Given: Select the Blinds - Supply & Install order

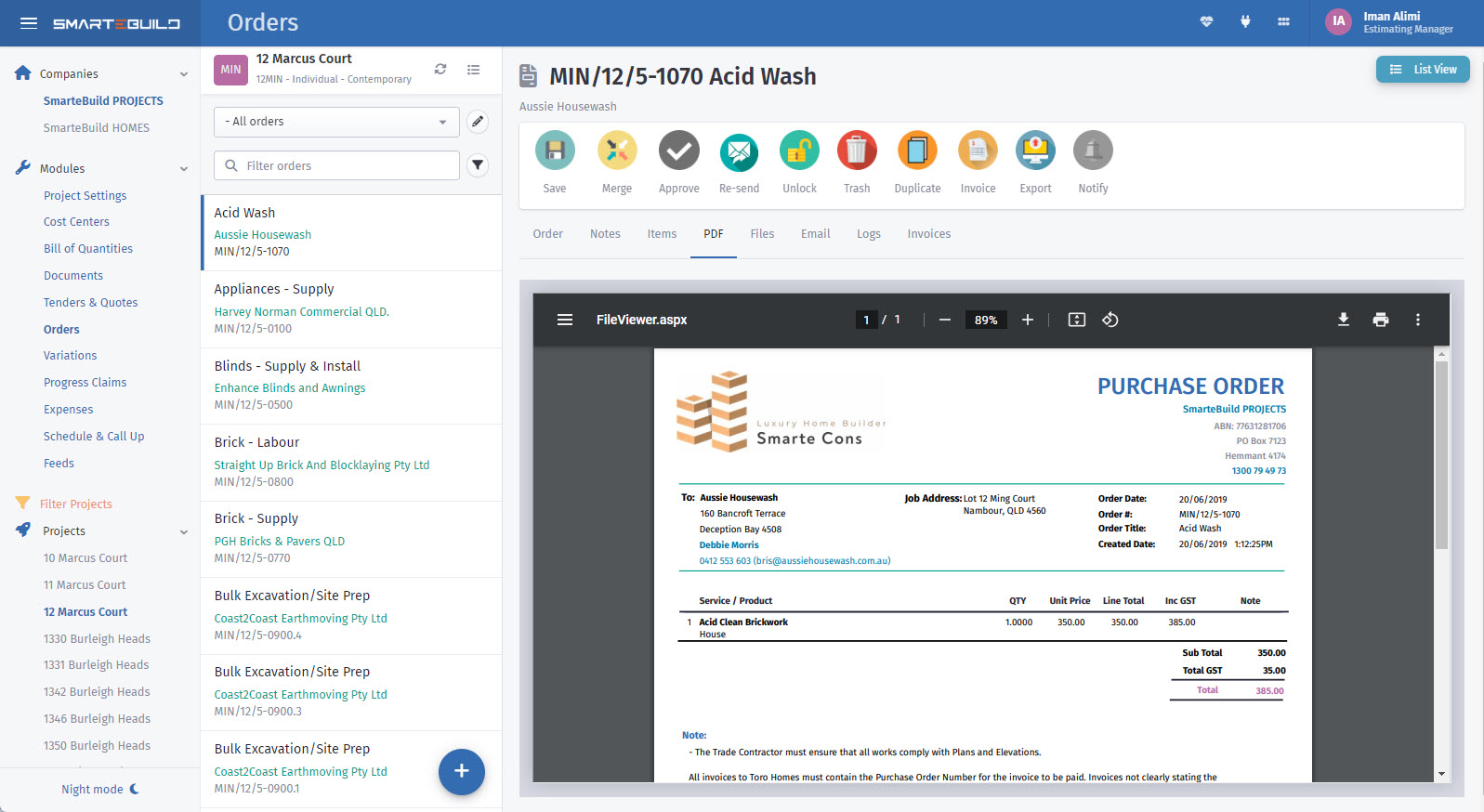Looking at the screenshot, I should coord(351,386).
